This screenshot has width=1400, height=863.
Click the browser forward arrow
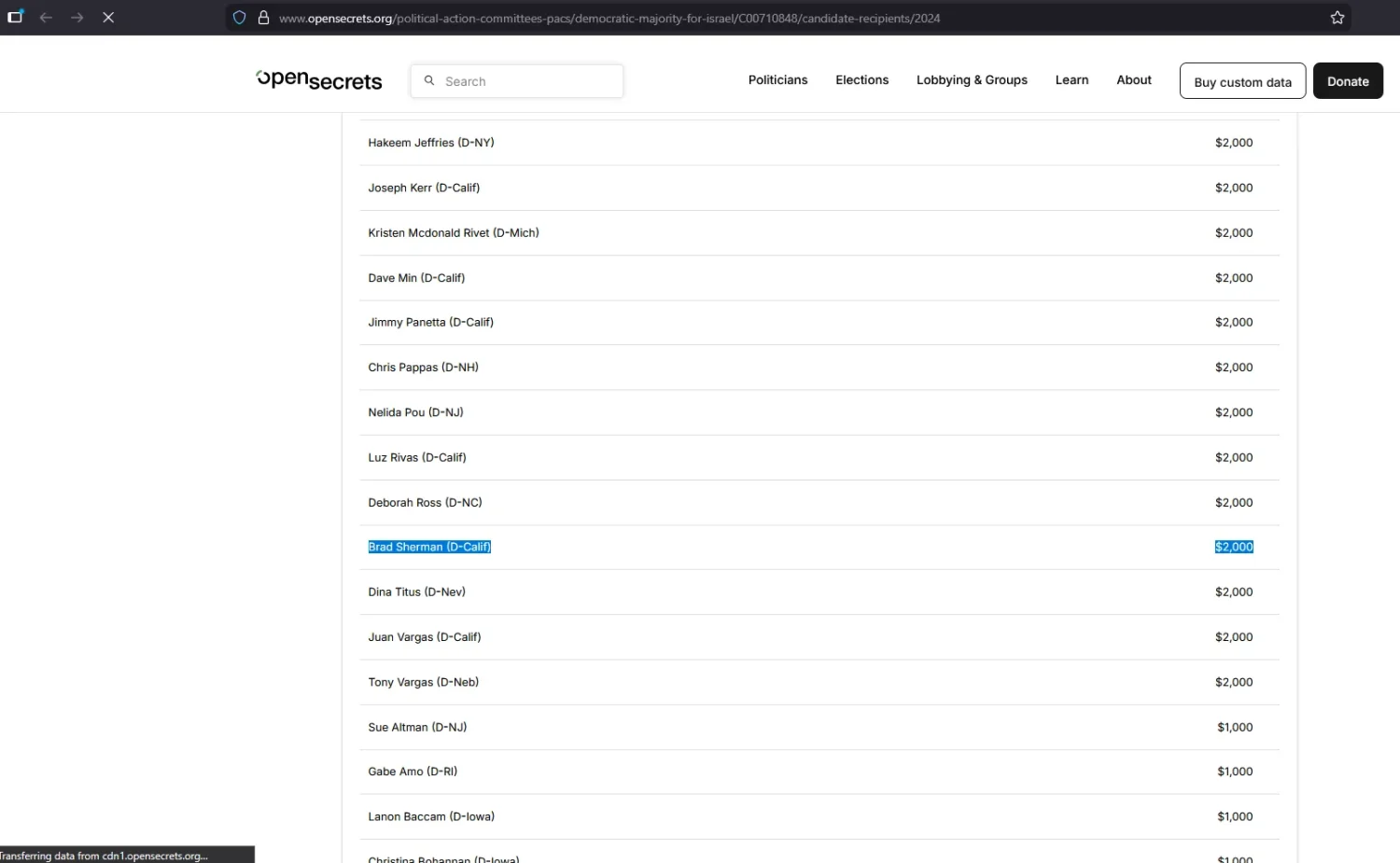(77, 18)
